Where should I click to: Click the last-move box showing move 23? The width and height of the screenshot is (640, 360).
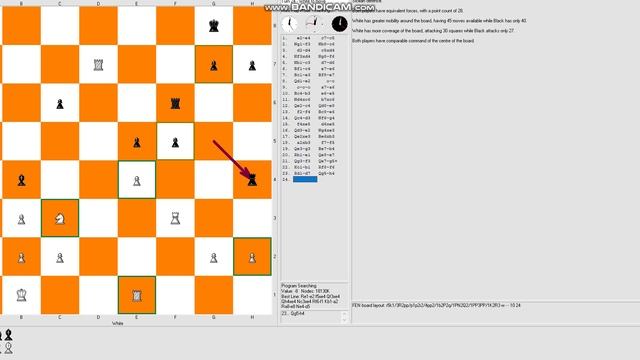[310, 317]
